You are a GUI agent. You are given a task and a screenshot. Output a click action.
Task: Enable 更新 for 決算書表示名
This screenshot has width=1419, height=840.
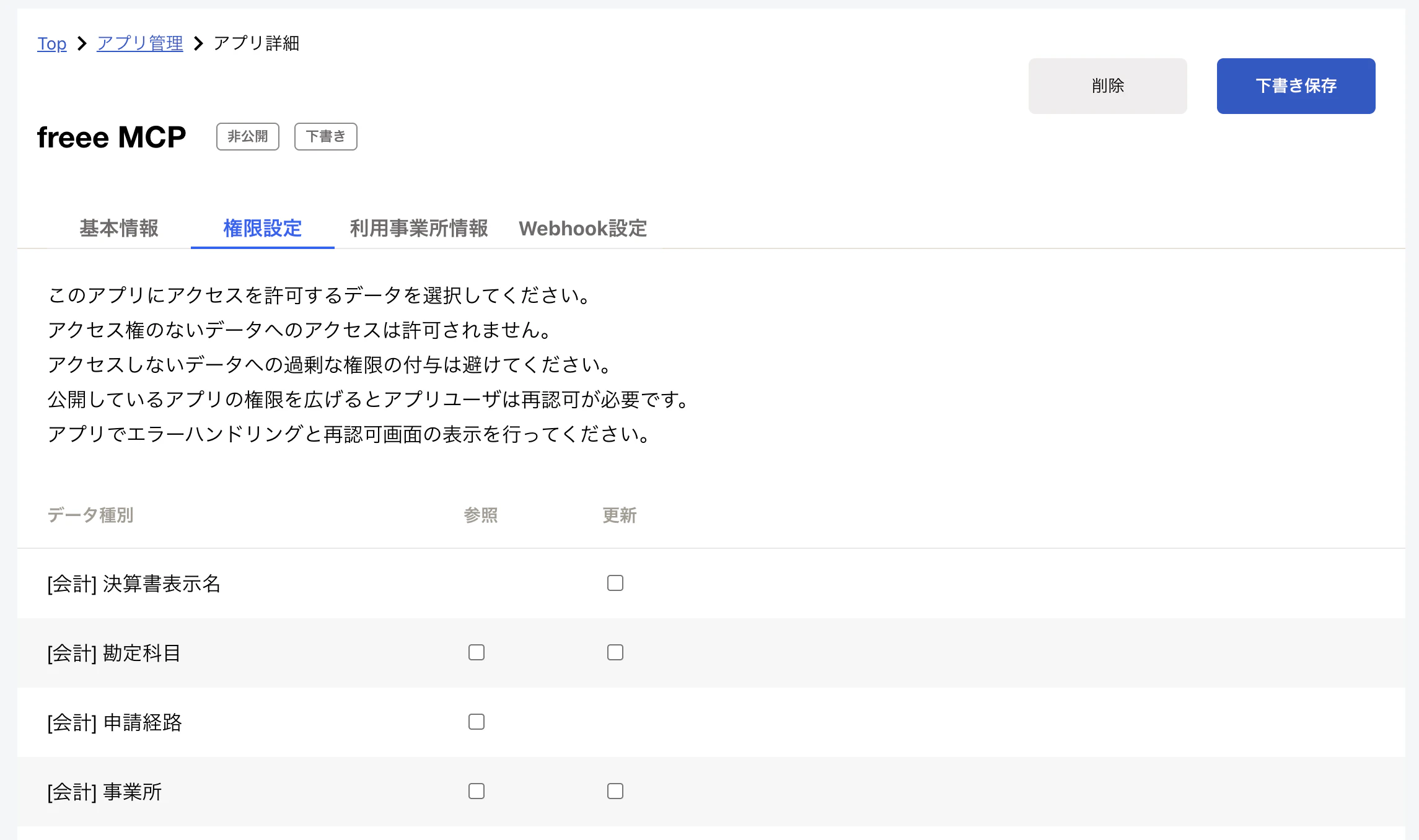615,583
